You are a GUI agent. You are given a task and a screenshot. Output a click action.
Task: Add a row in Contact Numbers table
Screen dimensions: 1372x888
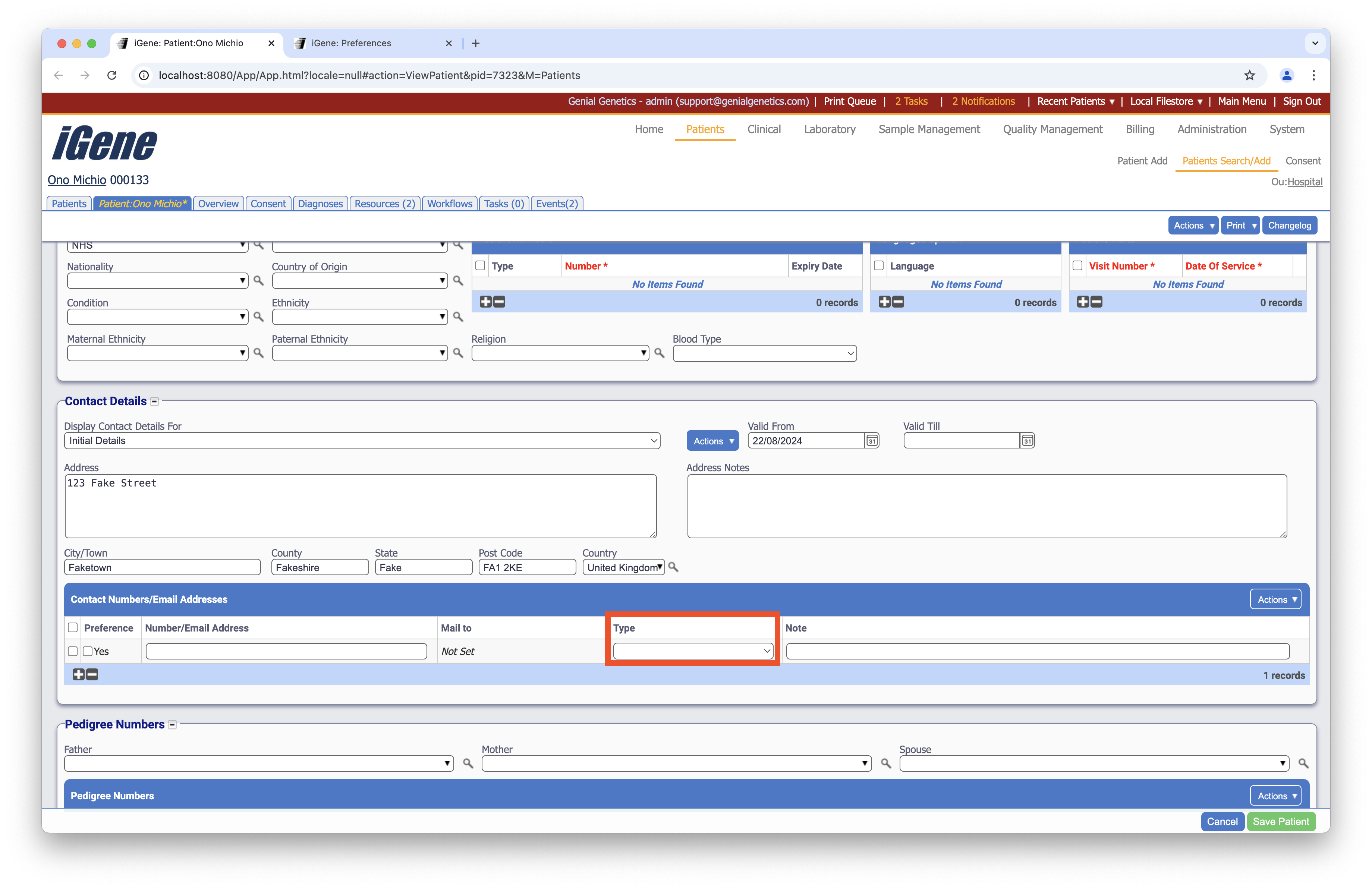[78, 674]
